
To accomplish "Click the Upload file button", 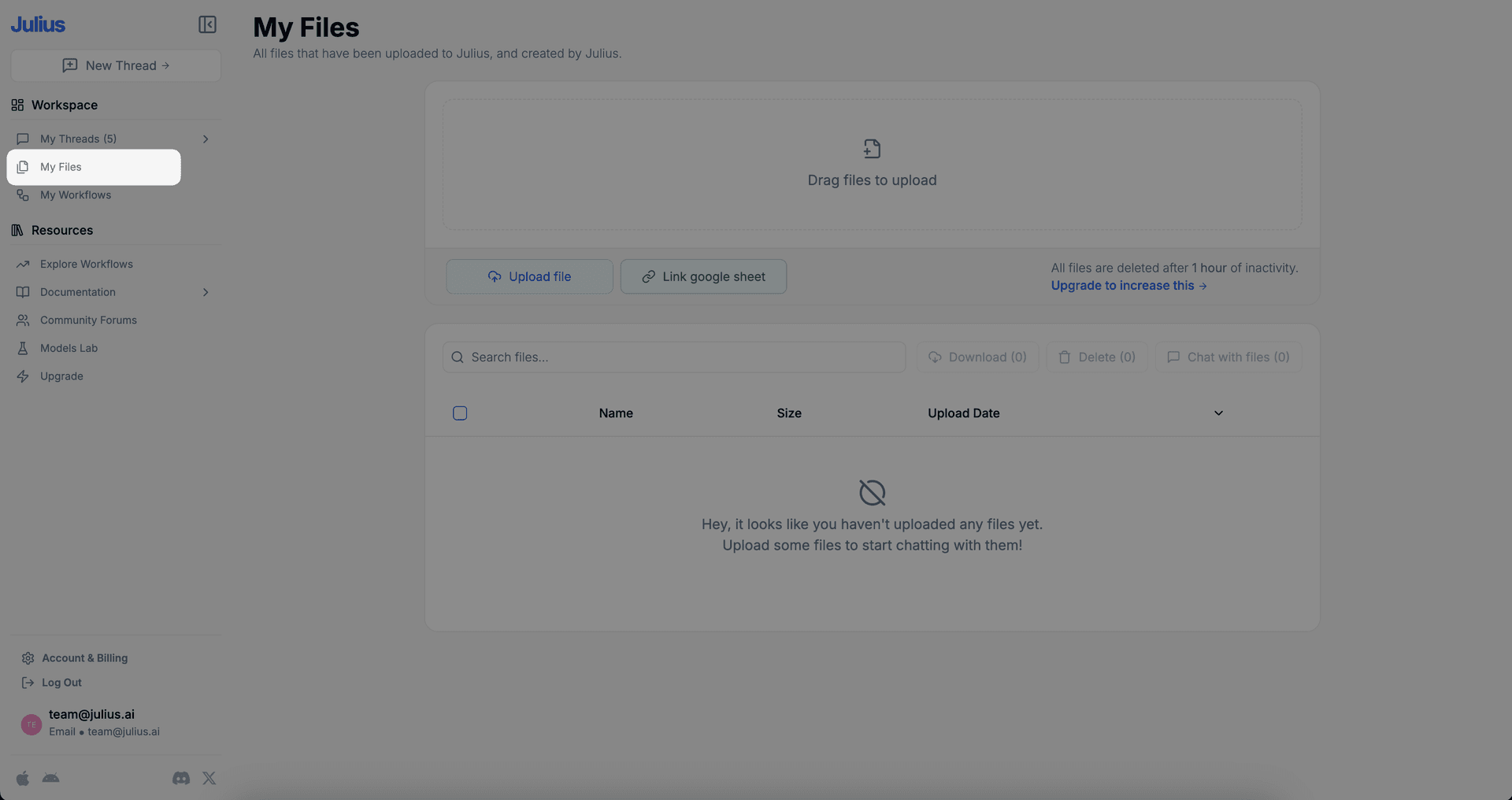I will [529, 276].
